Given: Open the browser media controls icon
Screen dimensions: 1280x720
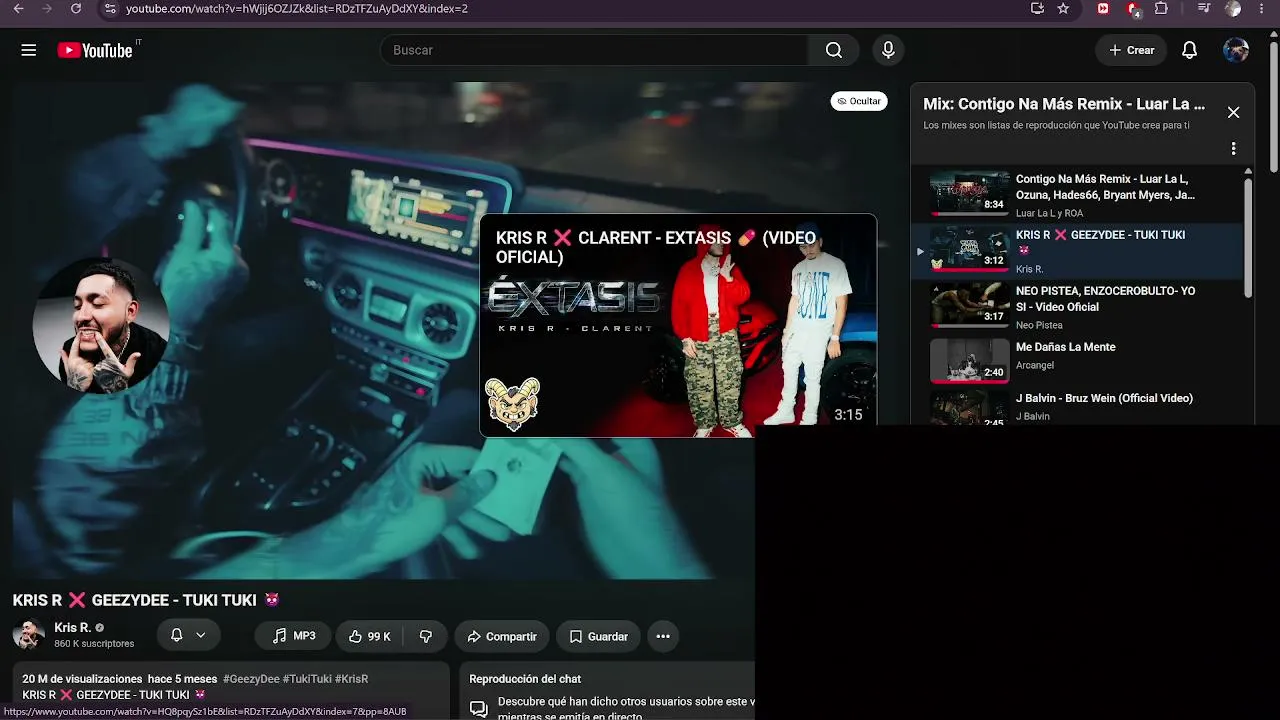Looking at the screenshot, I should pos(1204,9).
